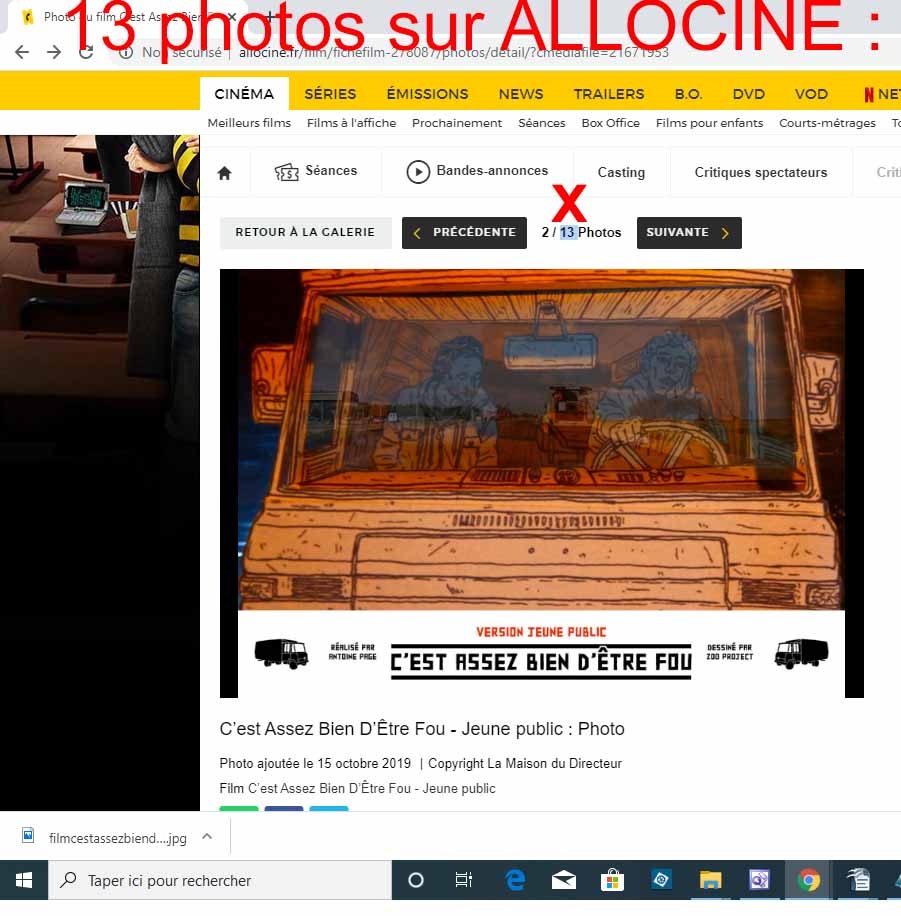The width and height of the screenshot is (901, 916).
Task: Open Séances showtimes tab
Action: click(x=316, y=172)
